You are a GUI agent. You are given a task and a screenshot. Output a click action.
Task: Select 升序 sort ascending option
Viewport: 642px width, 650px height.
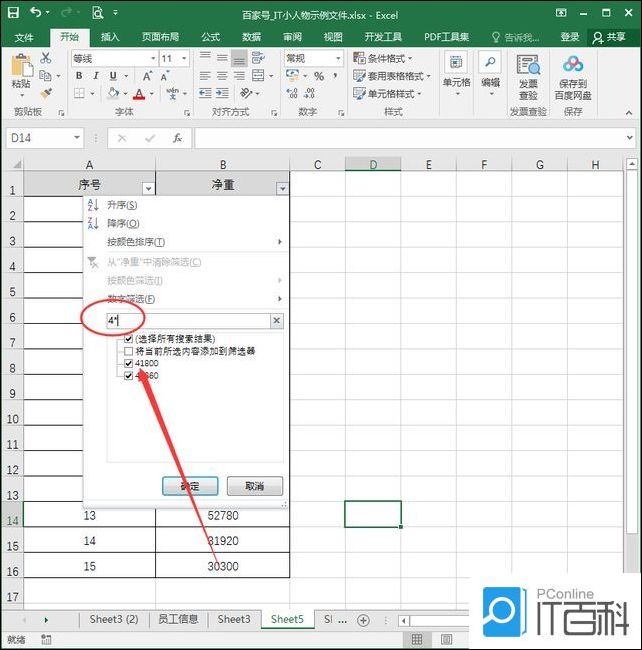(122, 205)
